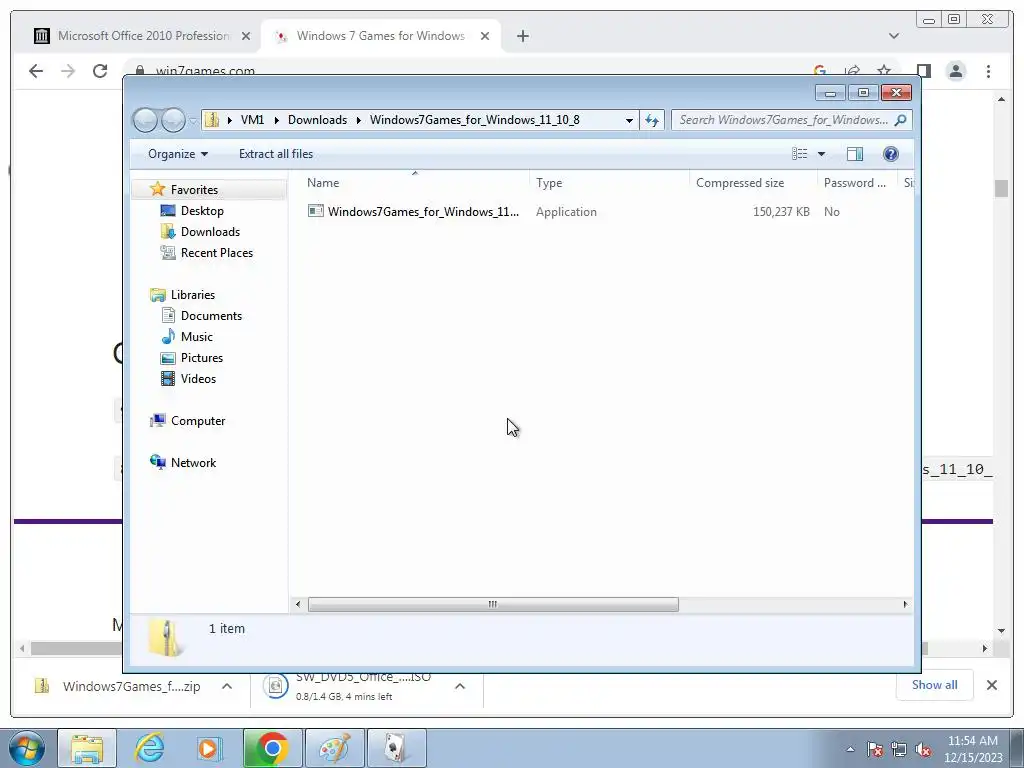Open Downloads in Favorites
The image size is (1024, 768).
point(210,232)
